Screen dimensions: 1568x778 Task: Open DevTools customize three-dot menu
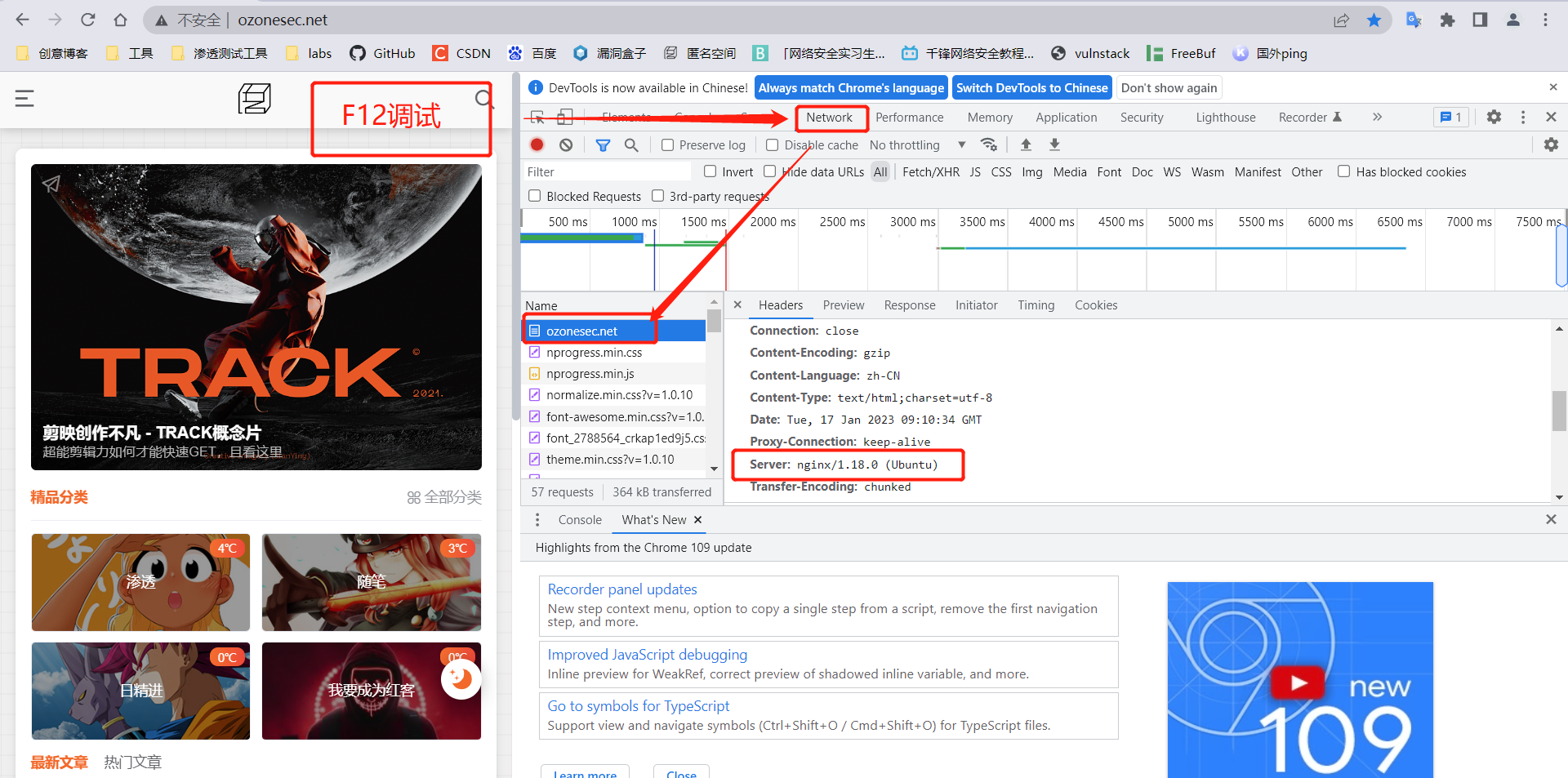(x=1523, y=117)
